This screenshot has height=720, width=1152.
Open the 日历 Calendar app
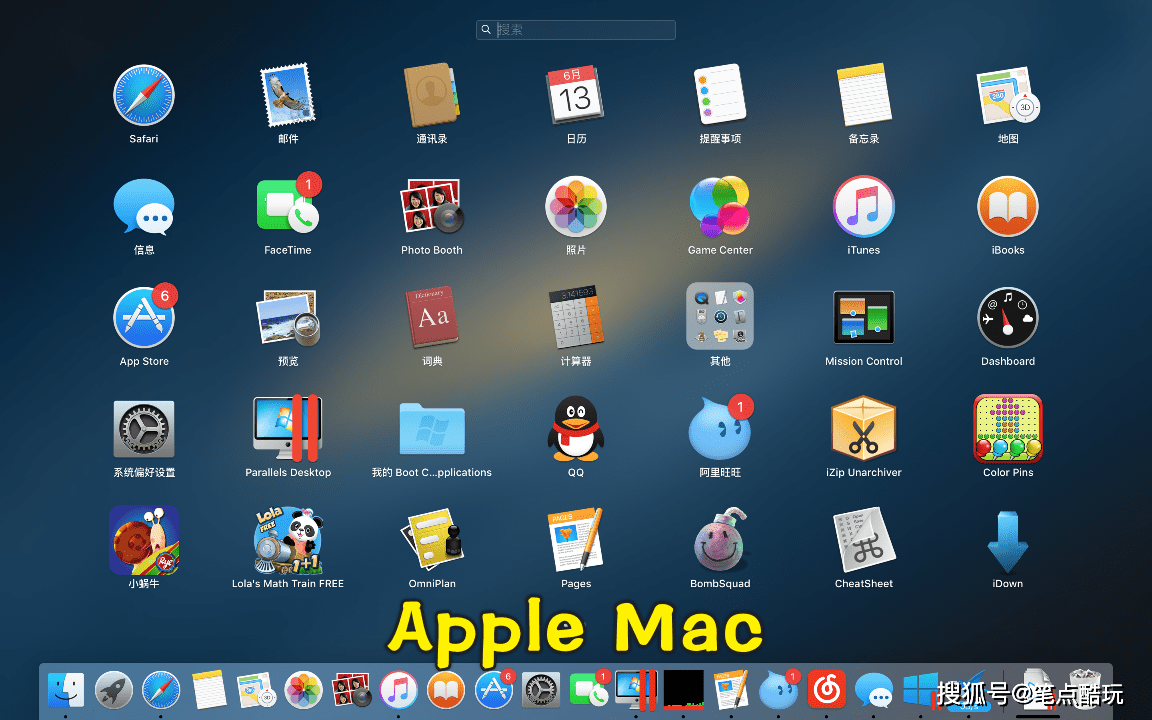[x=575, y=96]
